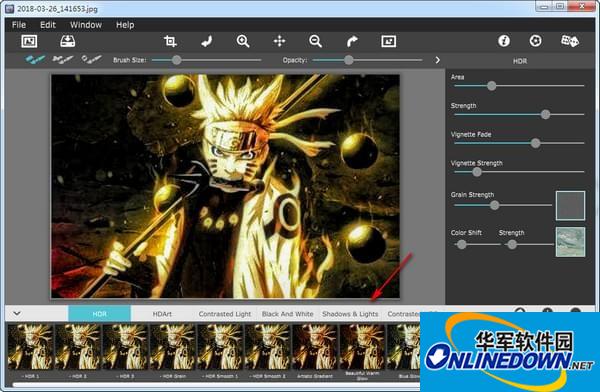Click the redo arrow icon
The width and height of the screenshot is (600, 392).
[x=352, y=41]
